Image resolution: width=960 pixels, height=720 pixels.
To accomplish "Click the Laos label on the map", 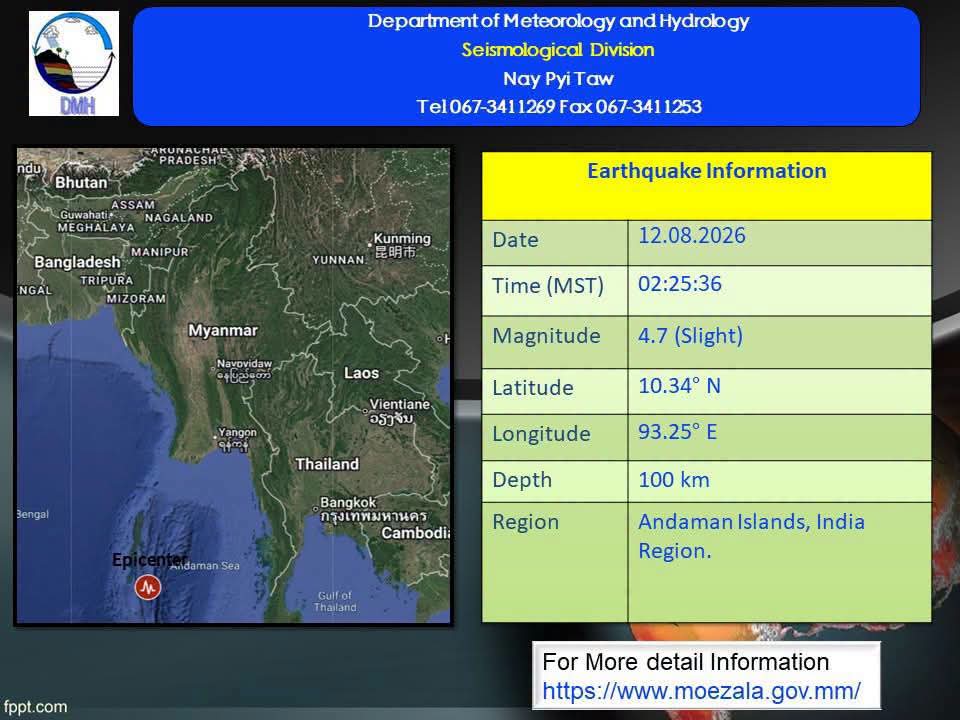I will (x=361, y=373).
